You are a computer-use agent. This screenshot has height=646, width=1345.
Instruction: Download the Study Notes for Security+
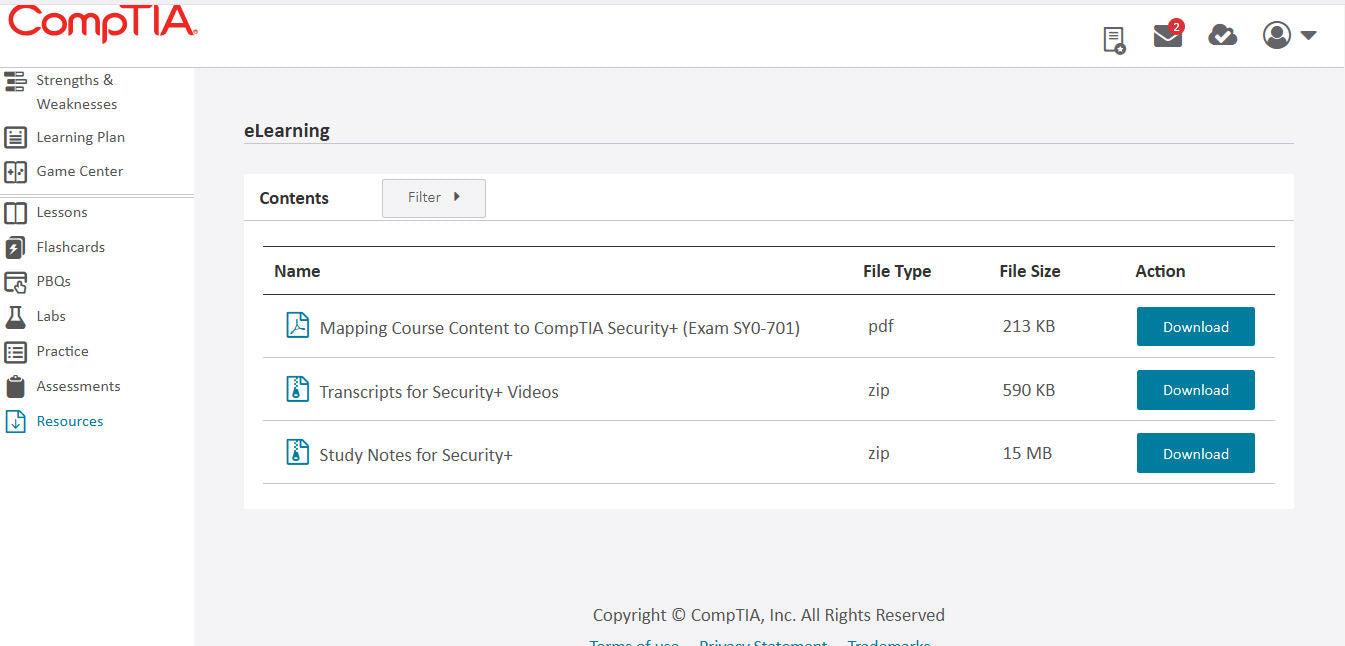1195,453
